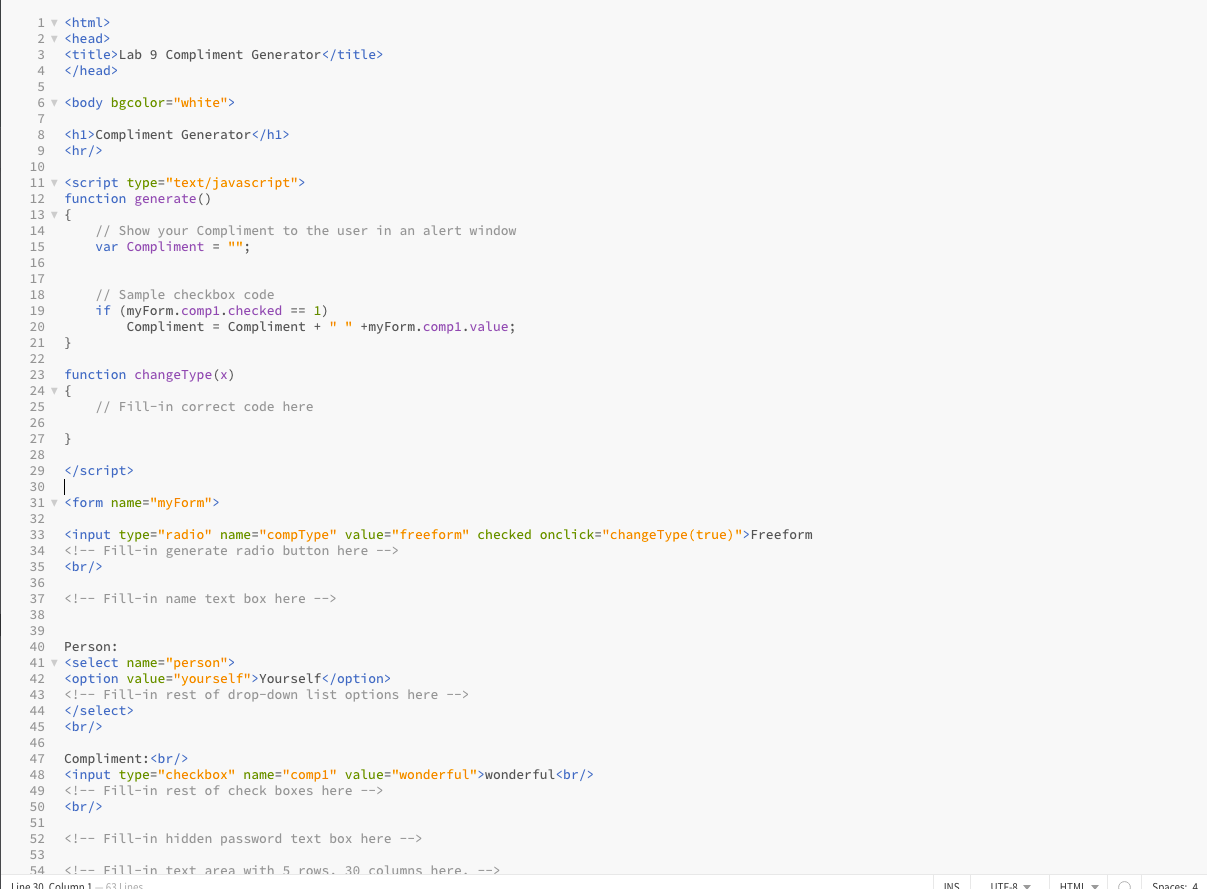Open the HTML syntax mode dropdown
This screenshot has width=1207, height=889.
coord(1077,884)
